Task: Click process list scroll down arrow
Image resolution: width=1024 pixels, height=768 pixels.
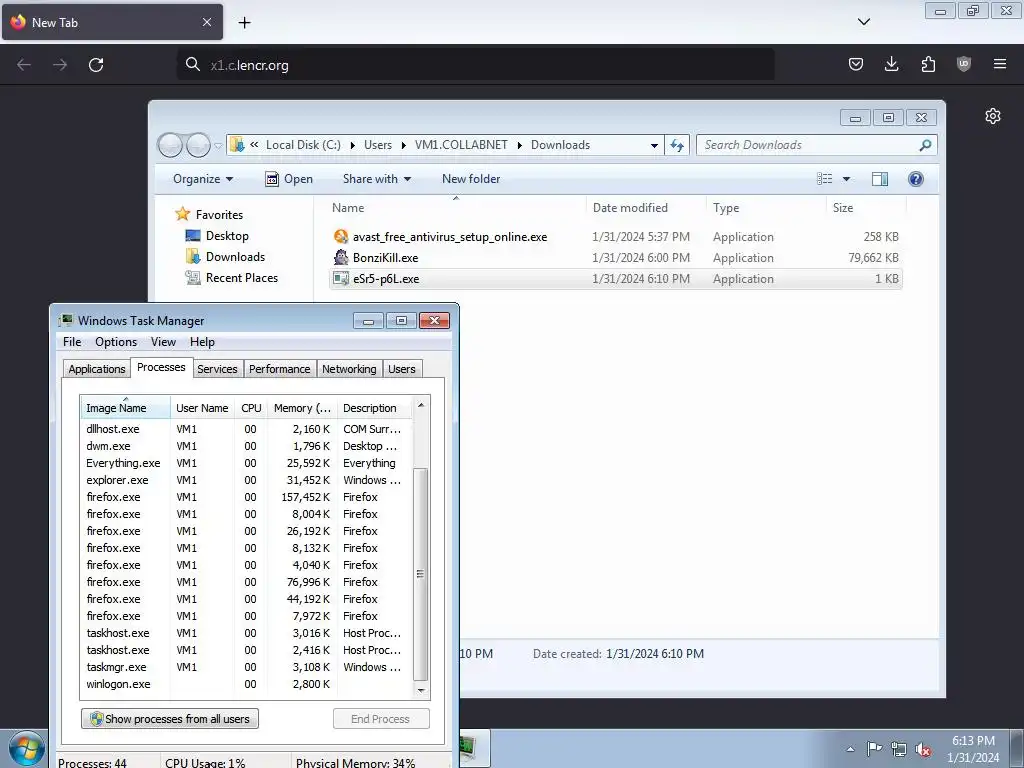Action: [421, 690]
